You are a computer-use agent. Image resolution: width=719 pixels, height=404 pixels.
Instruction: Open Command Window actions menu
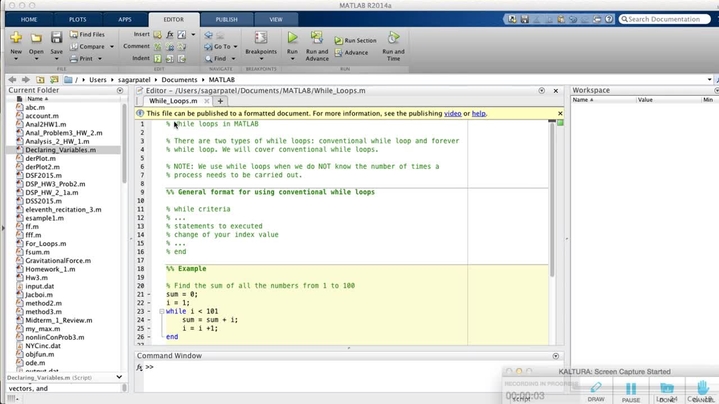click(556, 356)
